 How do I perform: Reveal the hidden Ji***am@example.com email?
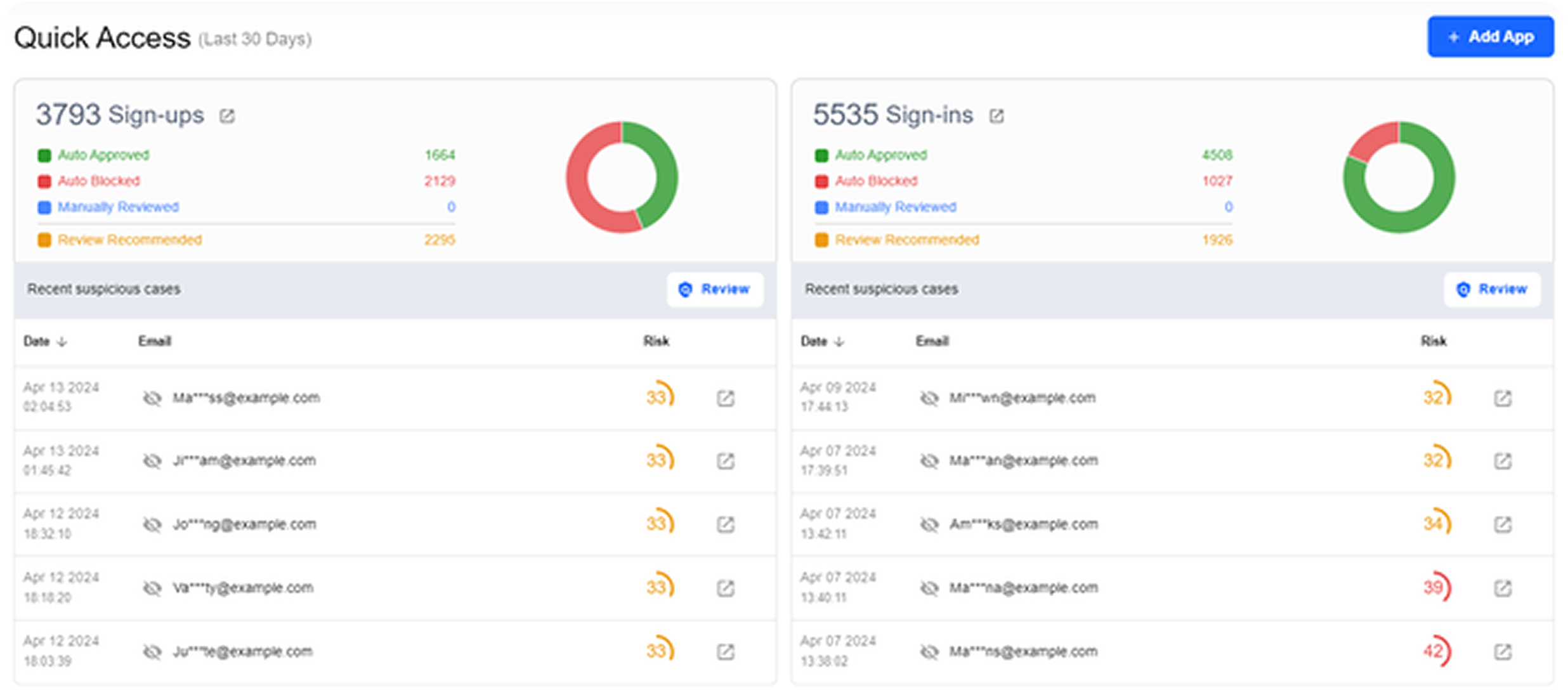pyautogui.click(x=152, y=461)
